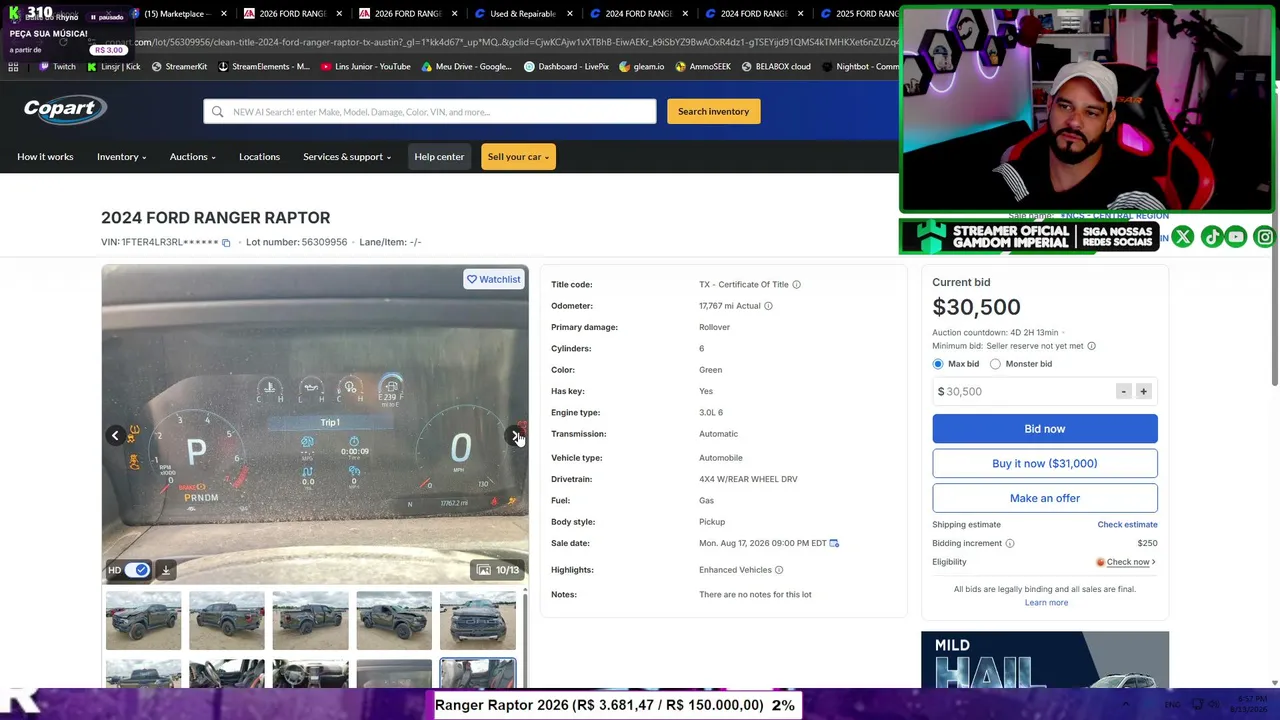This screenshot has height=720, width=1280.
Task: Close the Used & Repairable tab
Action: pos(569,14)
